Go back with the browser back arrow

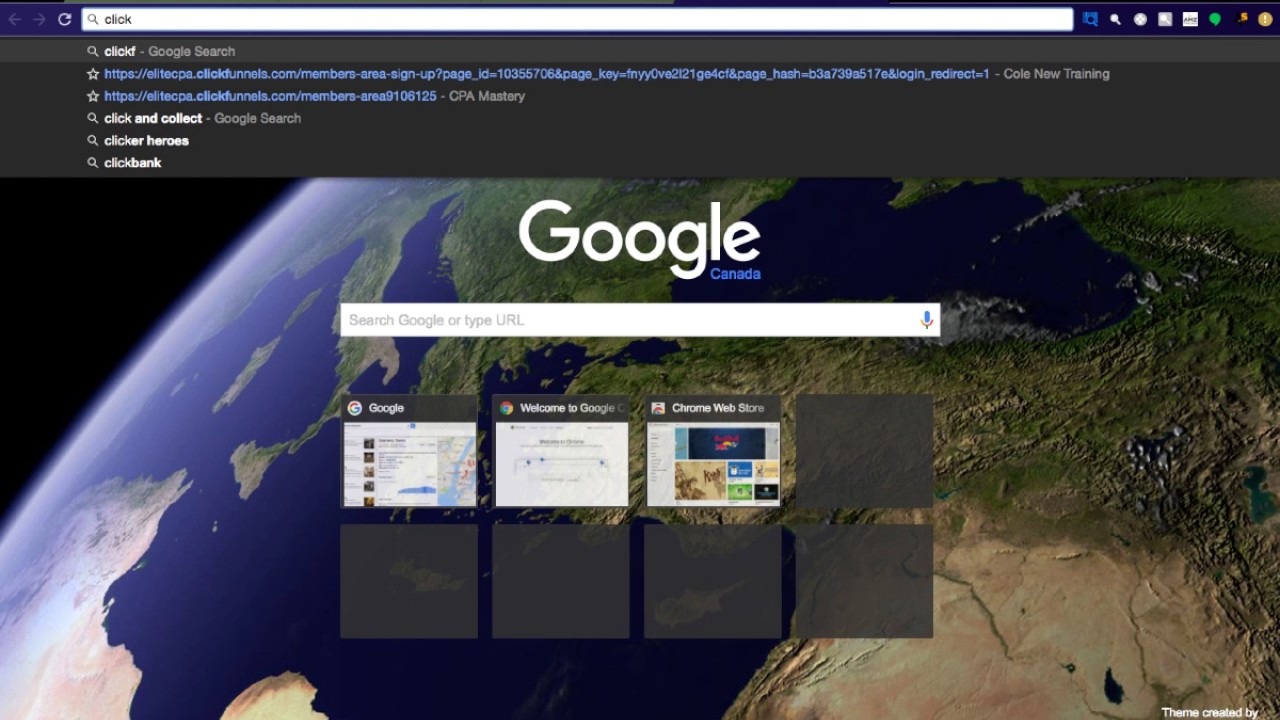(15, 19)
